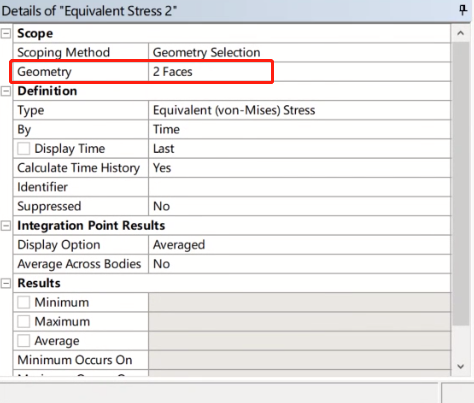Viewport: 474px width, 403px height.
Task: Click the empty Identifier field
Action: [299, 187]
